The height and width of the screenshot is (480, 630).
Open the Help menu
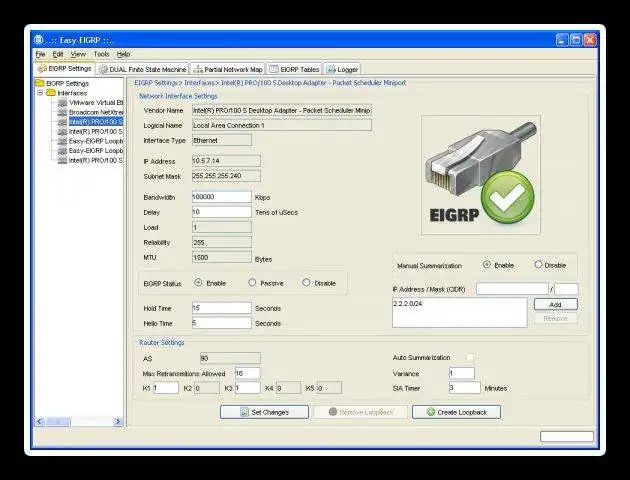(x=123, y=54)
